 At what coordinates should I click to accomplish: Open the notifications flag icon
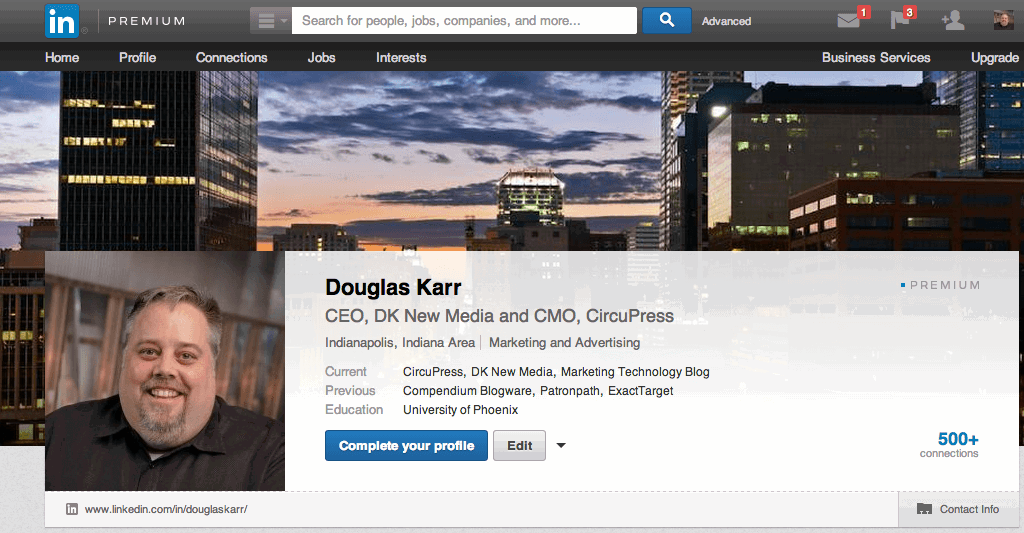coord(900,21)
